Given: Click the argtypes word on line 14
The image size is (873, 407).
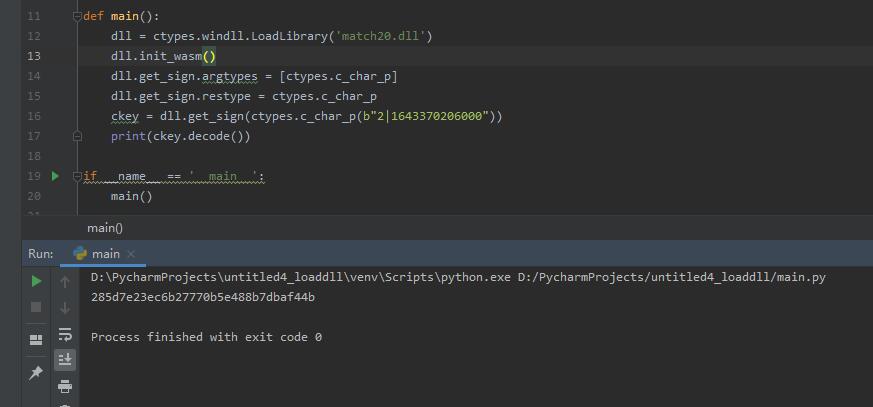Looking at the screenshot, I should click(x=230, y=76).
